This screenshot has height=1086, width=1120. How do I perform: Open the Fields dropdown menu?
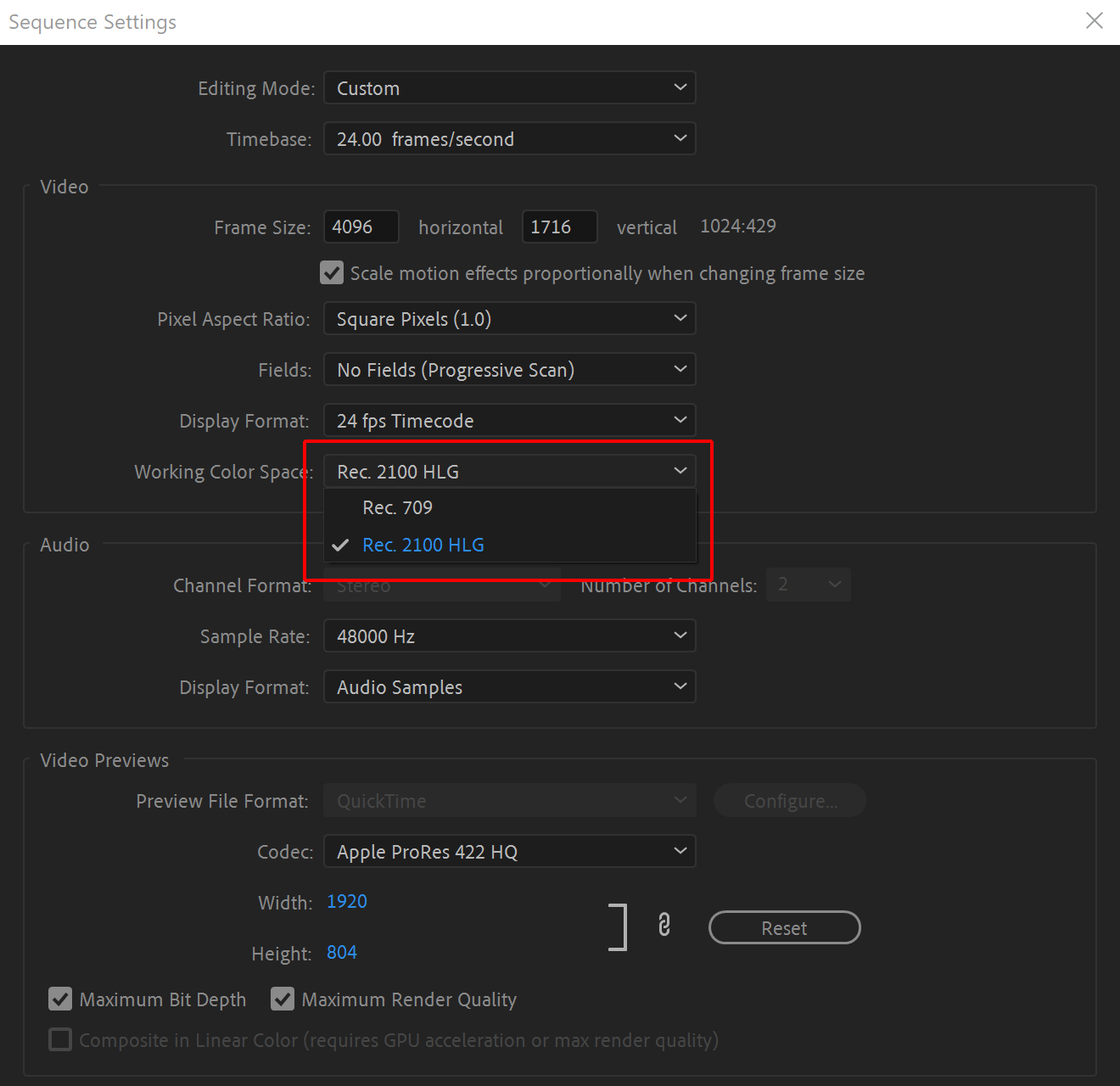[509, 370]
